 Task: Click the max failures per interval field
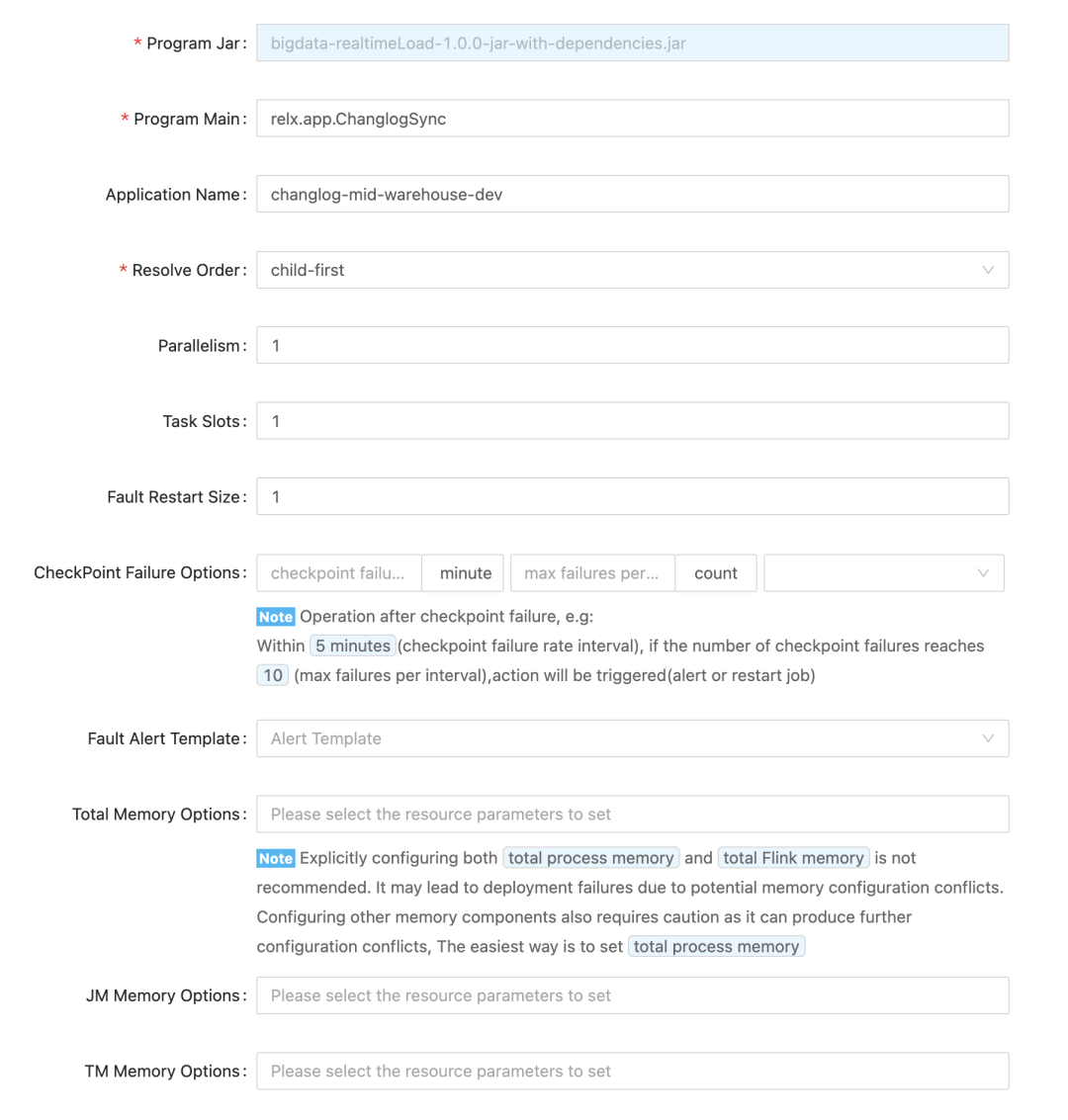pos(592,573)
